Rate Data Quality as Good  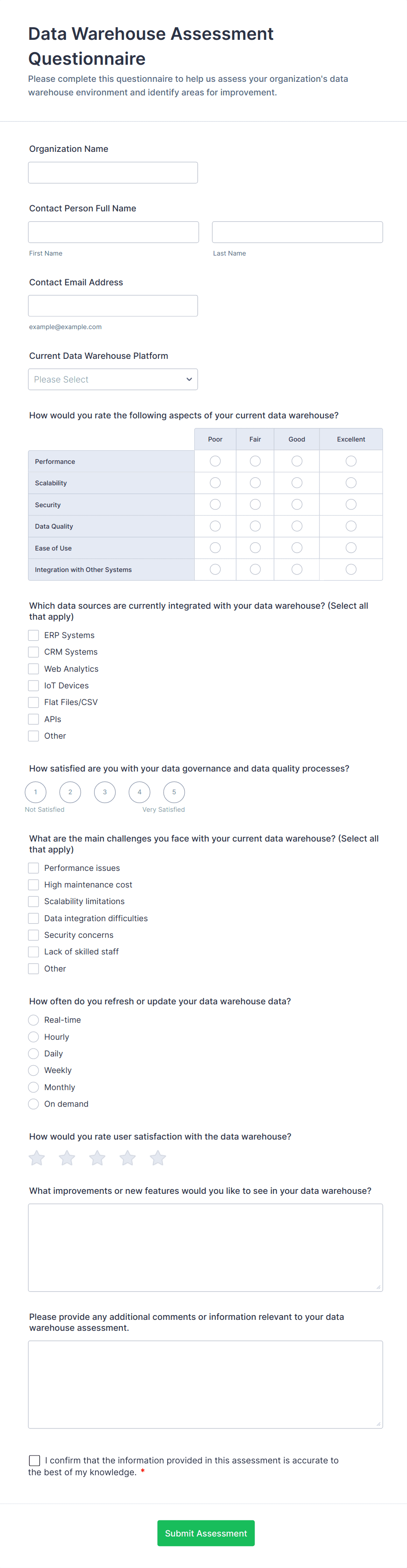tap(296, 526)
